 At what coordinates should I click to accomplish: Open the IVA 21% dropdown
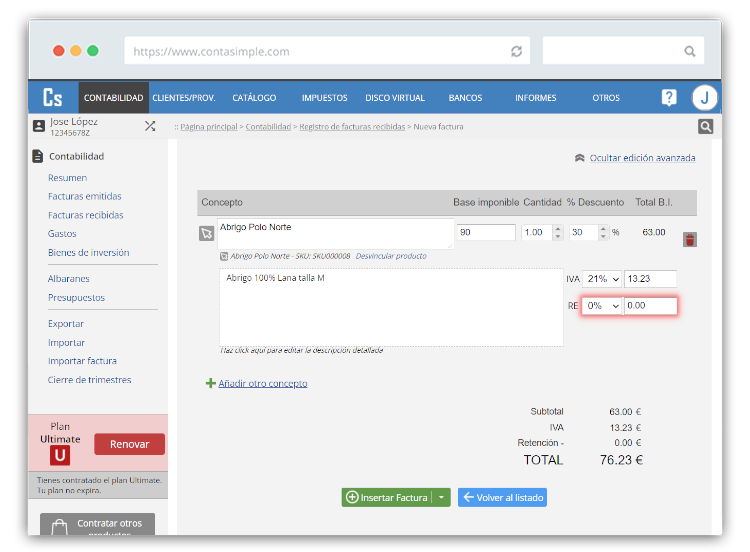pos(602,279)
